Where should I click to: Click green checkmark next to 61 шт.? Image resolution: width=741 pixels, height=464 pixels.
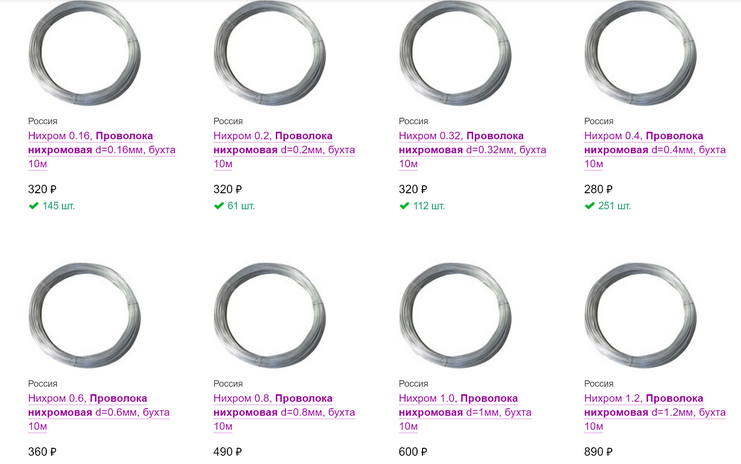(219, 206)
